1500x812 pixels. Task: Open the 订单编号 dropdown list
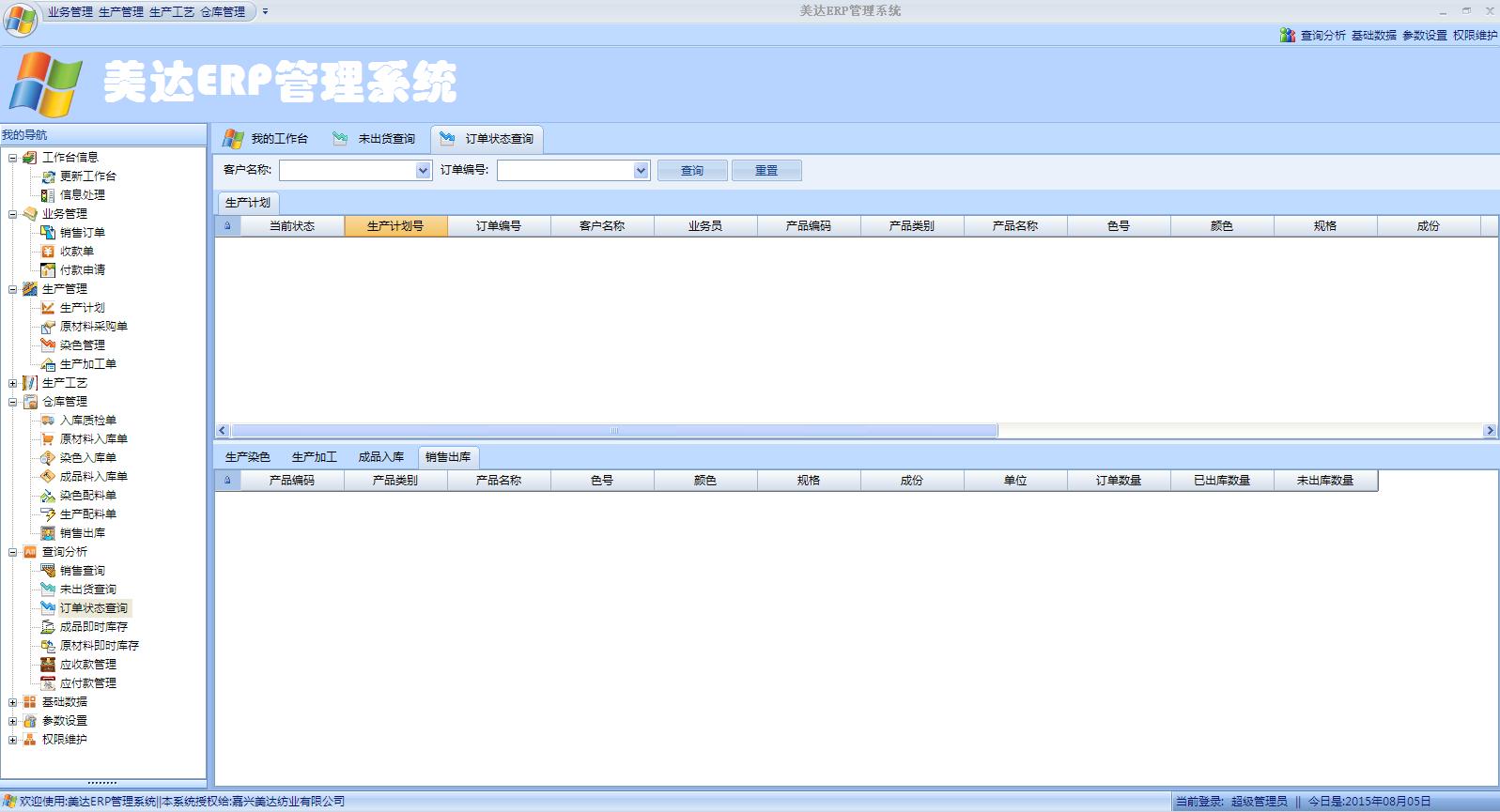point(641,171)
